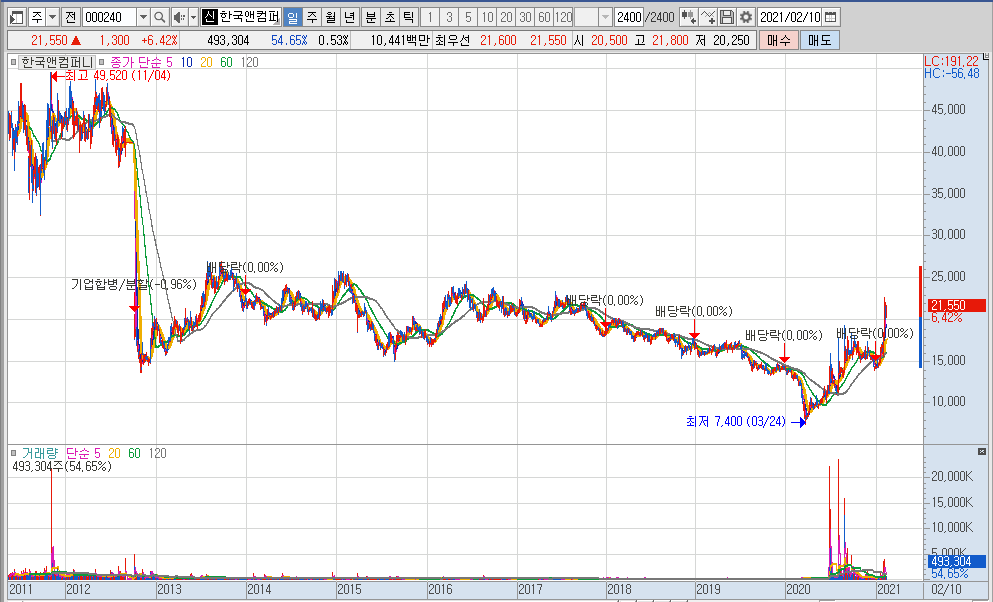Click the 2400 bar count input field
The height and width of the screenshot is (602, 993).
click(629, 17)
